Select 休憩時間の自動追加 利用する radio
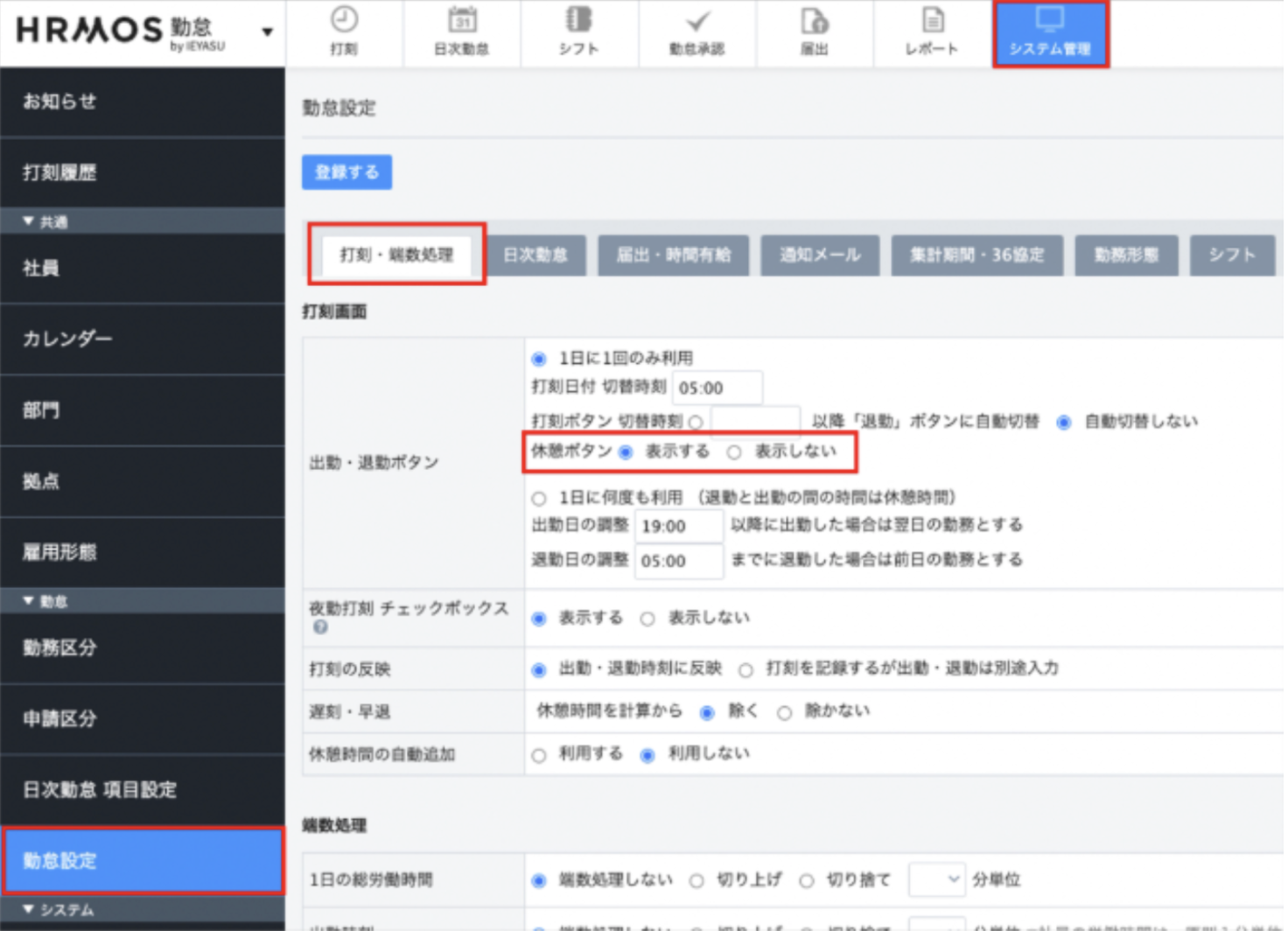This screenshot has height=931, width=1288. (x=539, y=755)
